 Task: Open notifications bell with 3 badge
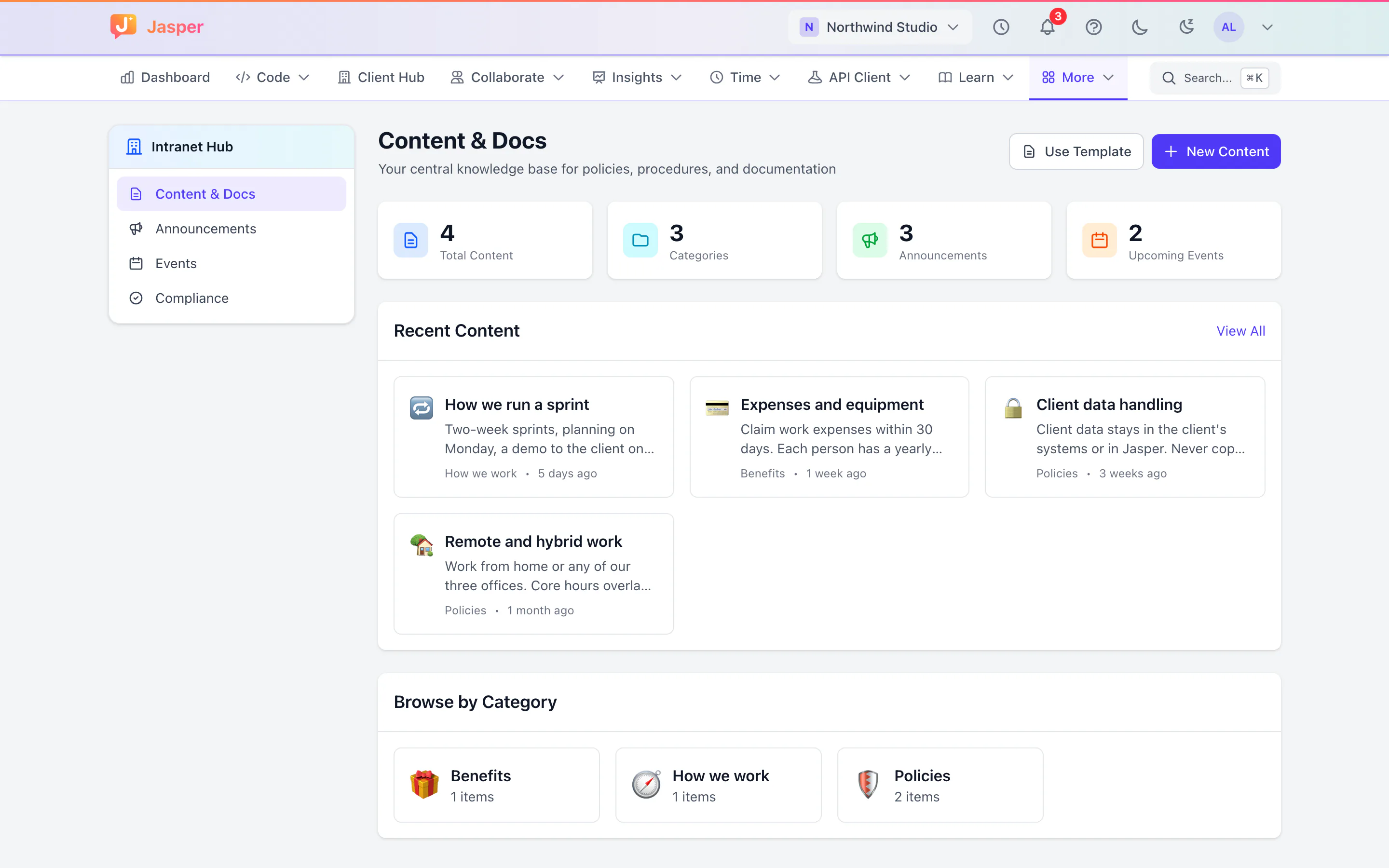point(1048,27)
